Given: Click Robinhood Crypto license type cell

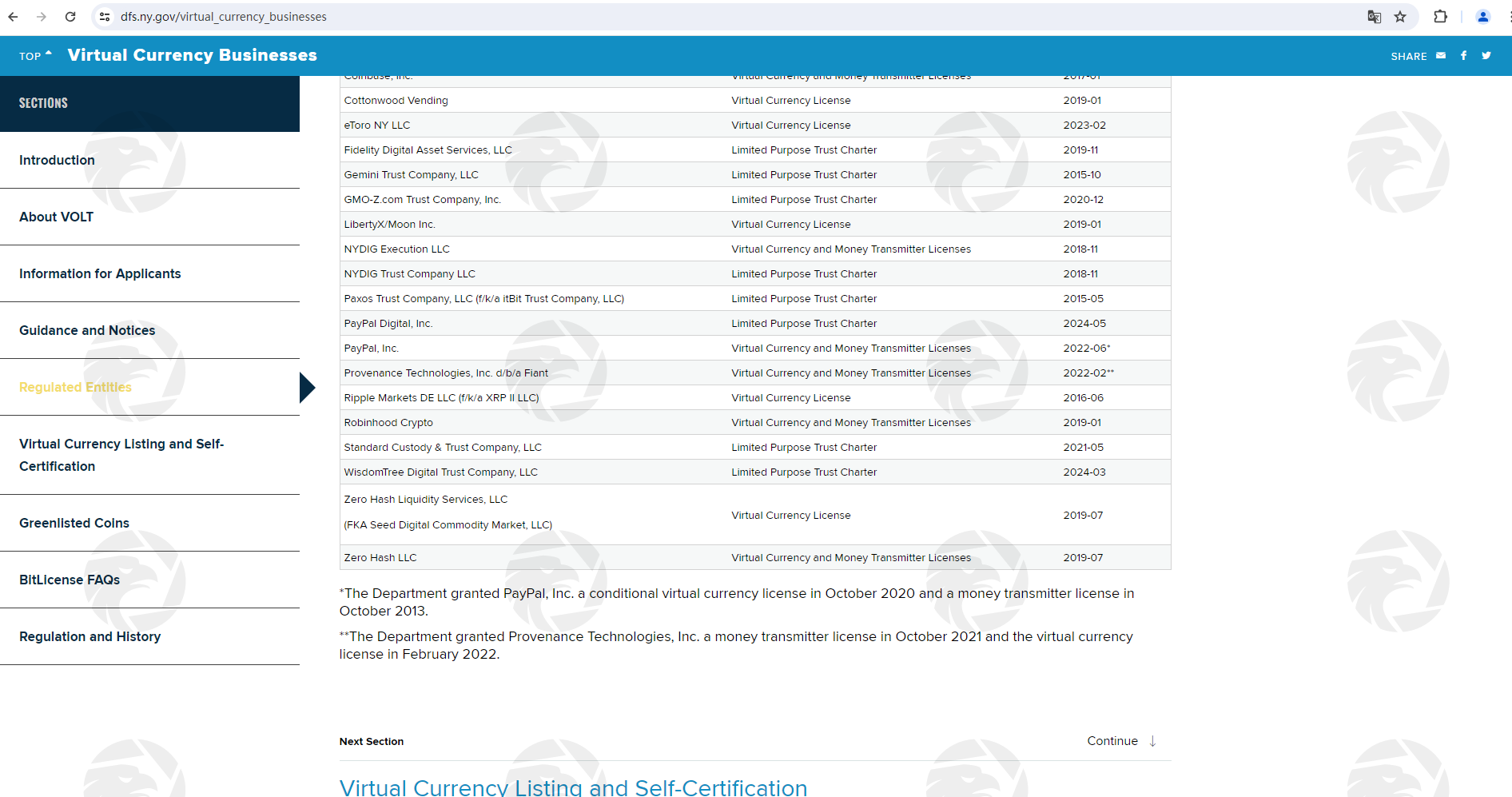Looking at the screenshot, I should point(851,423).
